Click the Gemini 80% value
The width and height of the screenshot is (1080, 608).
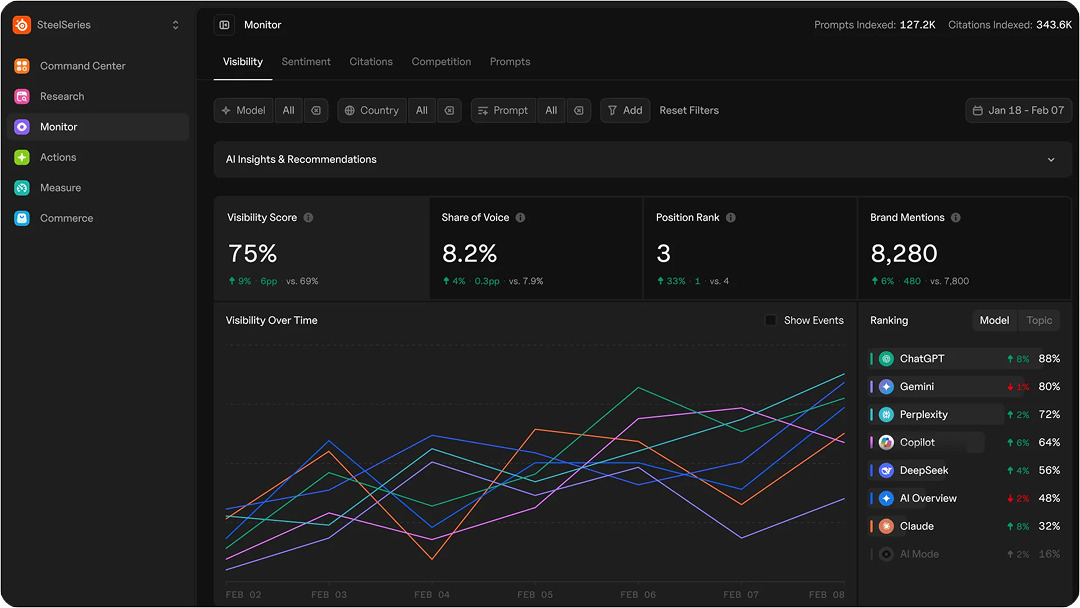tap(1049, 387)
